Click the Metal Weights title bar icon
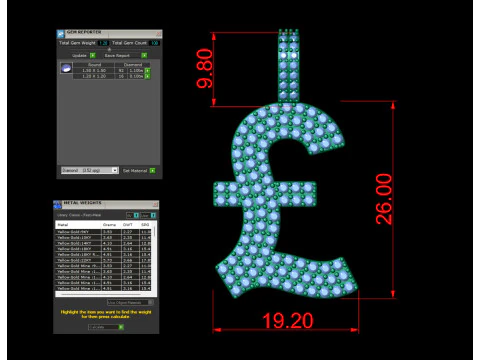Image resolution: width=480 pixels, height=360 pixels. point(57,204)
